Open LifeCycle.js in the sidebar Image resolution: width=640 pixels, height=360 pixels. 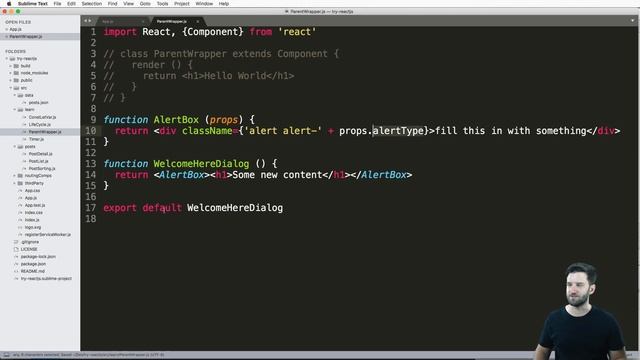point(40,124)
